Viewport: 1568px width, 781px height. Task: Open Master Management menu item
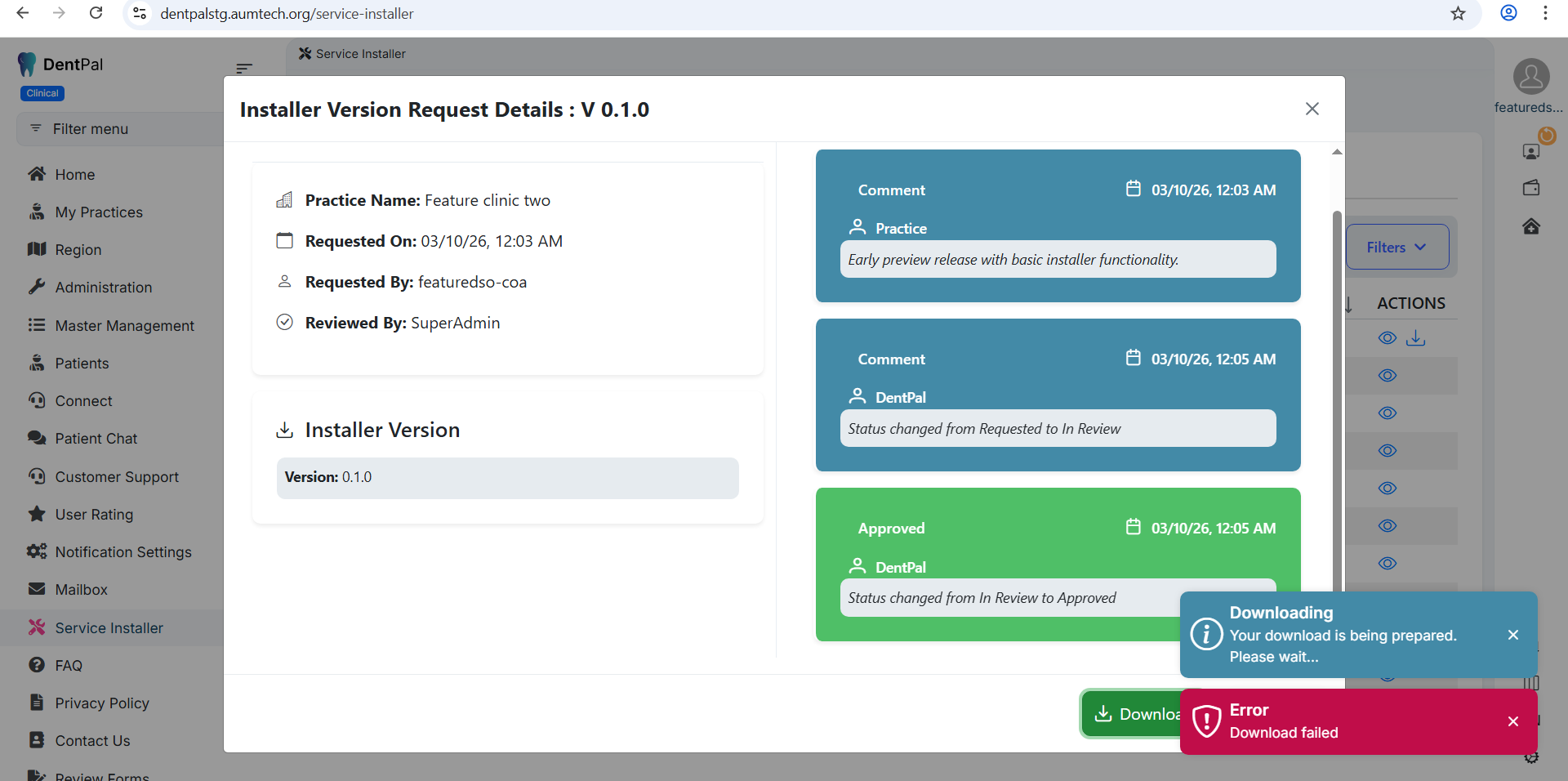[x=124, y=326]
